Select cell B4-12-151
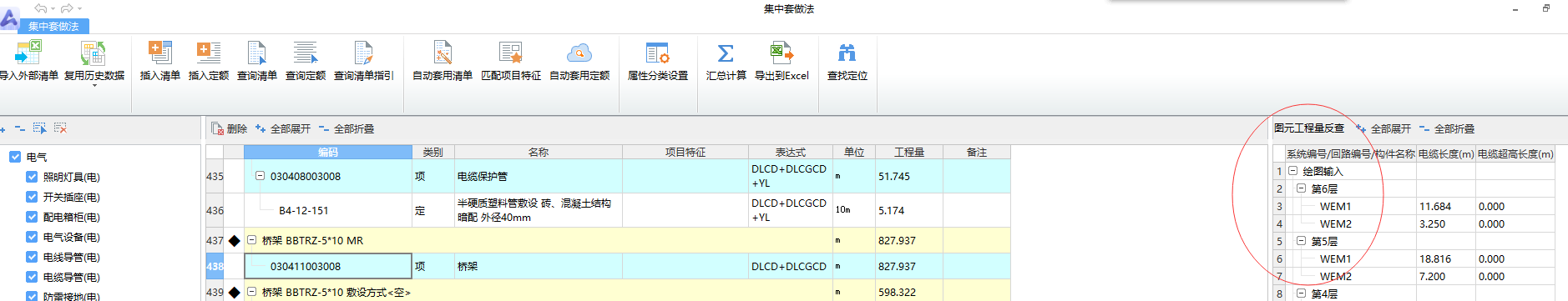 [328, 210]
